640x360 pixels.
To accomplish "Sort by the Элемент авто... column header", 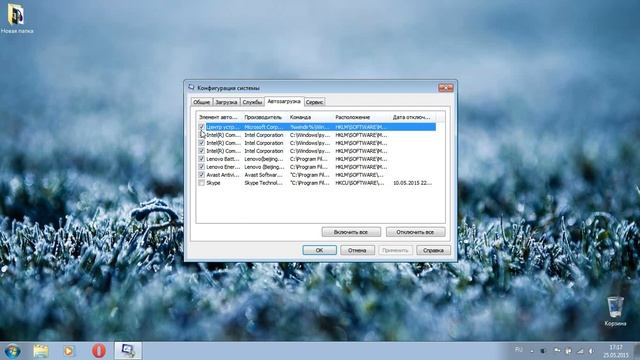I will (219, 117).
